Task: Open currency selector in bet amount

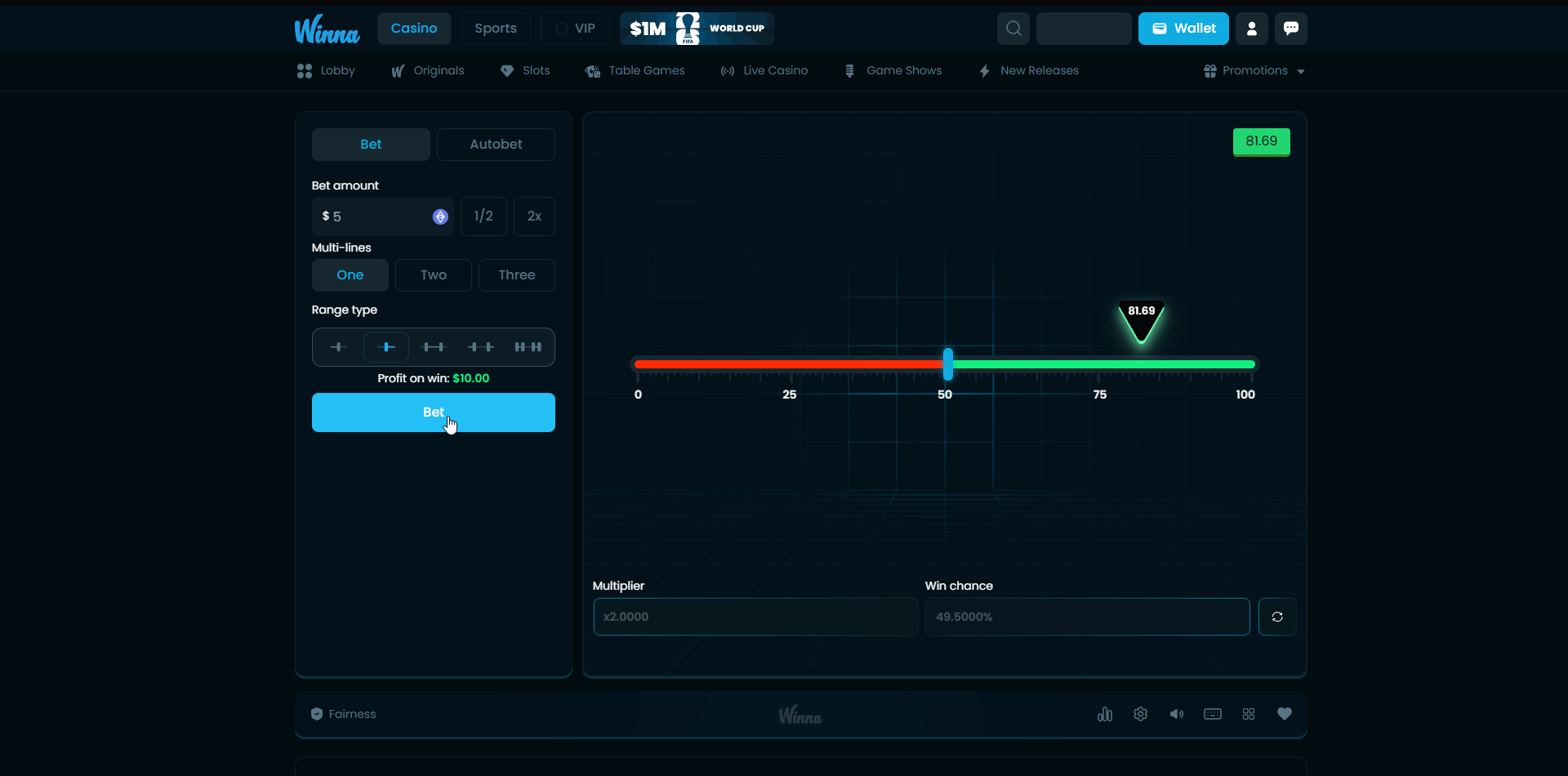Action: (440, 216)
